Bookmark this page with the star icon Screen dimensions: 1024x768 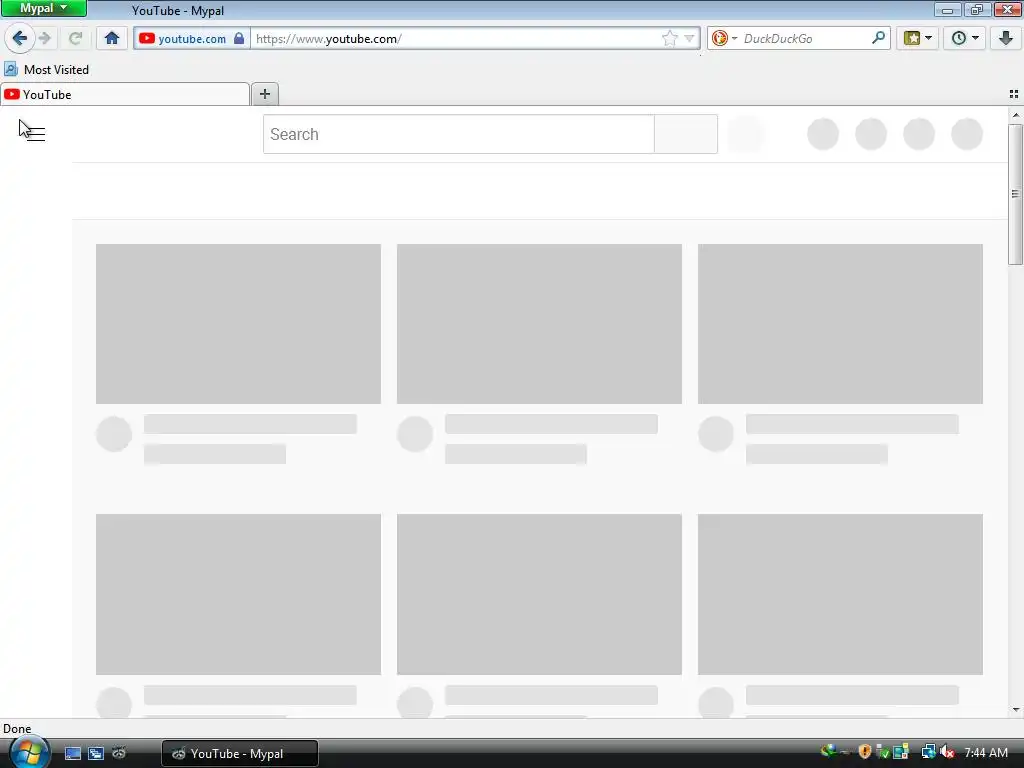click(x=670, y=39)
